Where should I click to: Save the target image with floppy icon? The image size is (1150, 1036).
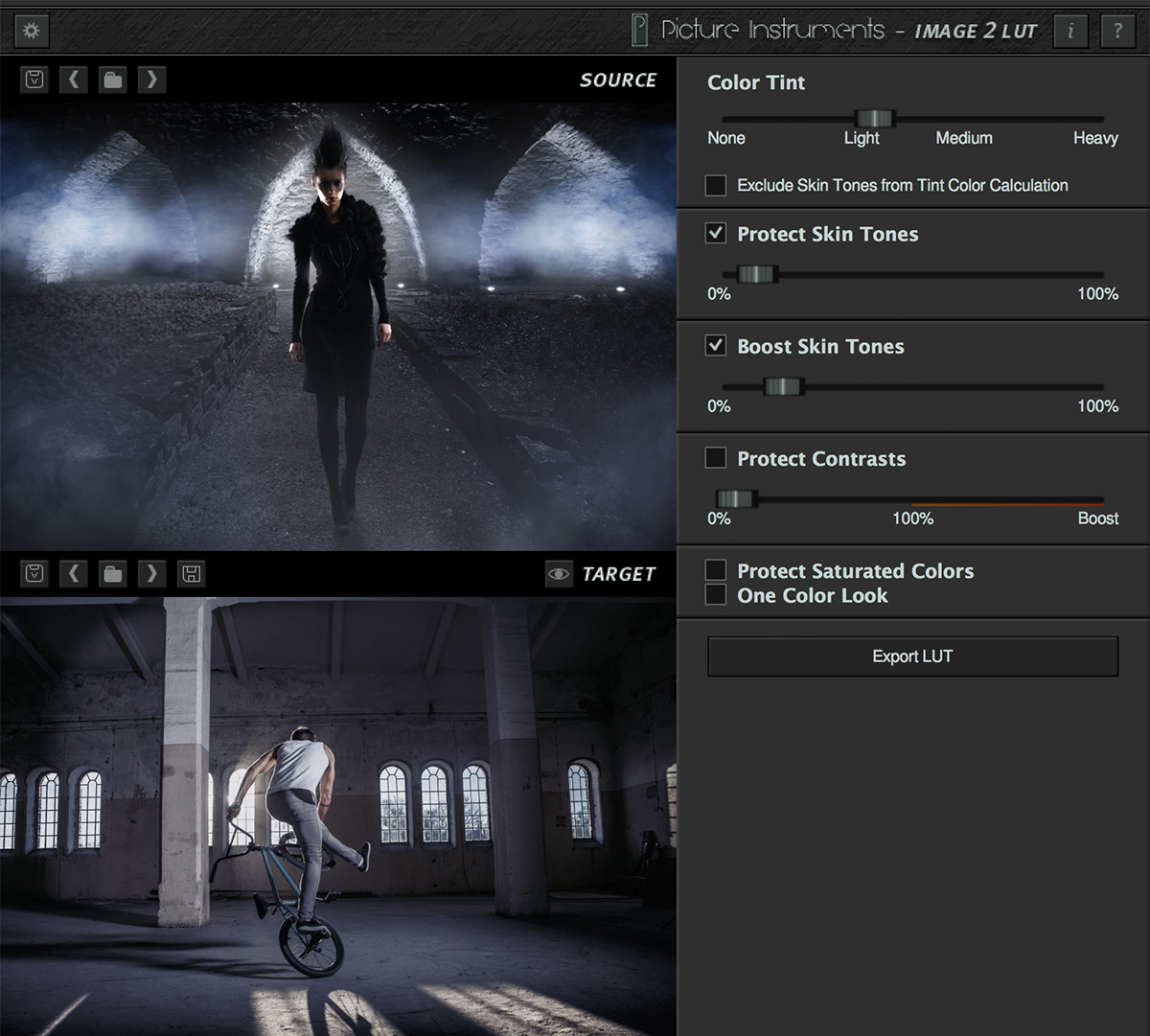pos(192,574)
